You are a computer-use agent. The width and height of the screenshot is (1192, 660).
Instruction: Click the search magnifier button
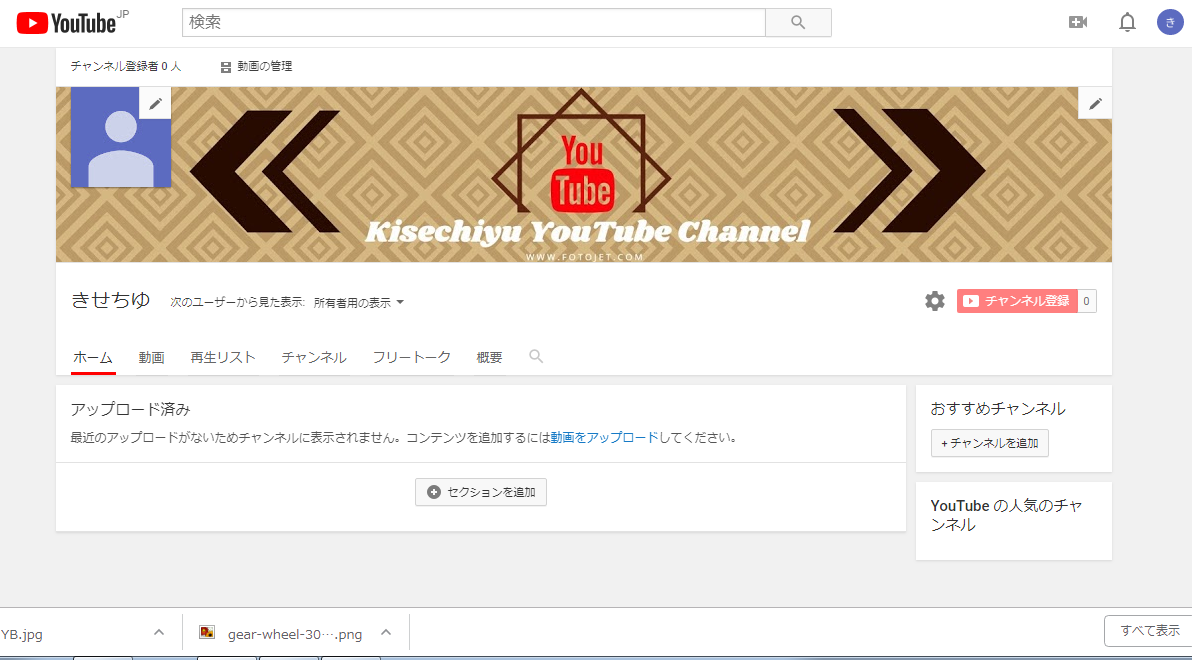pyautogui.click(x=797, y=23)
